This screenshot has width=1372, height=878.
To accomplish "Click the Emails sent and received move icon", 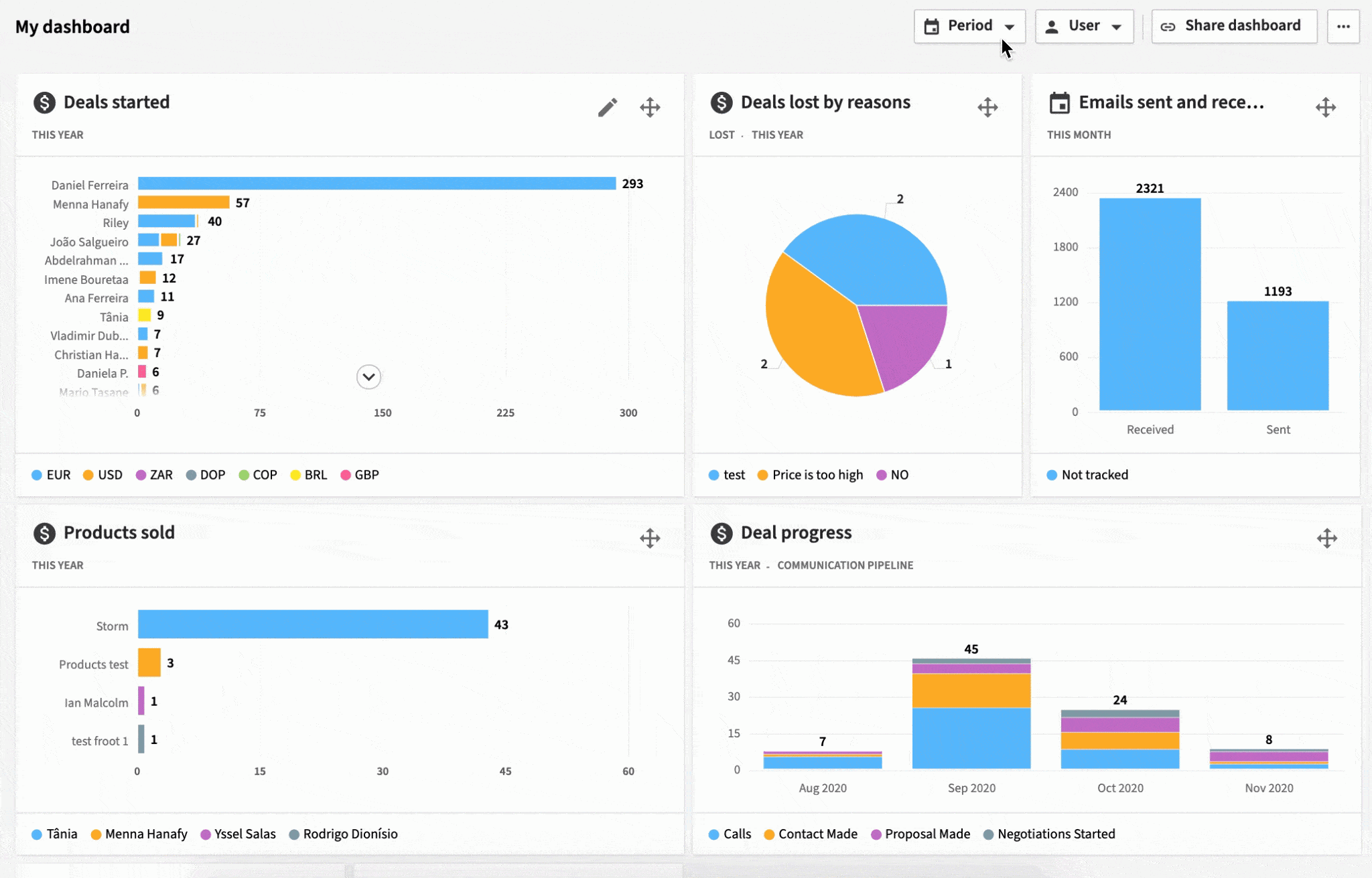I will [1326, 107].
